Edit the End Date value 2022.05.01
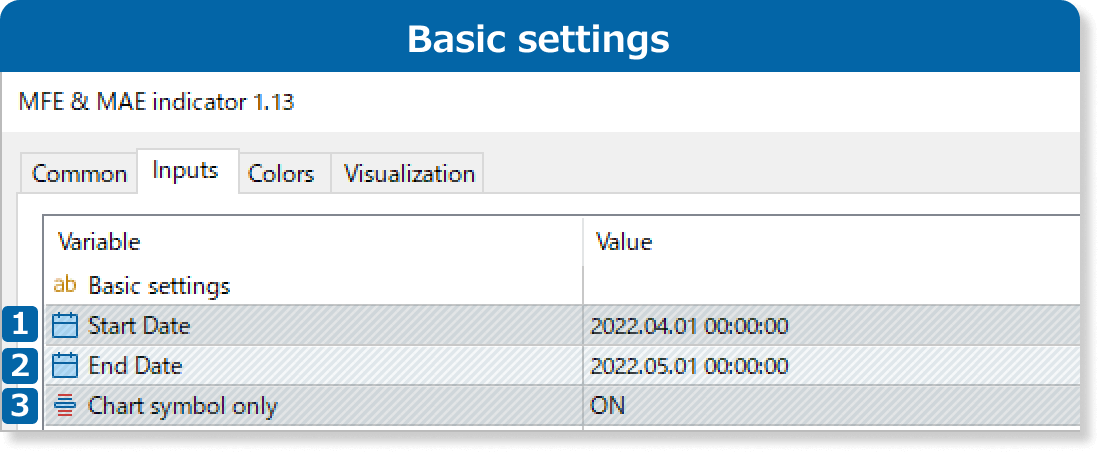This screenshot has width=1100, height=456. coord(689,366)
